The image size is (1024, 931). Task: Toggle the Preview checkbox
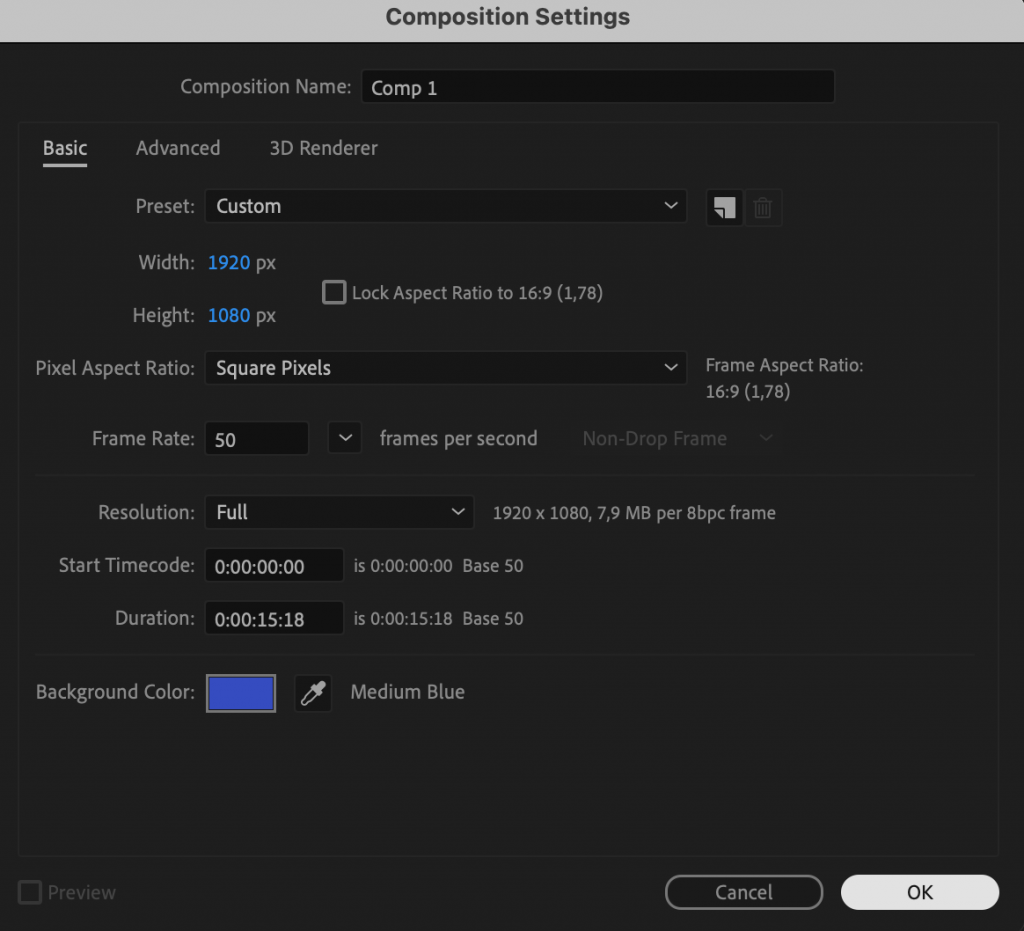pyautogui.click(x=28, y=892)
